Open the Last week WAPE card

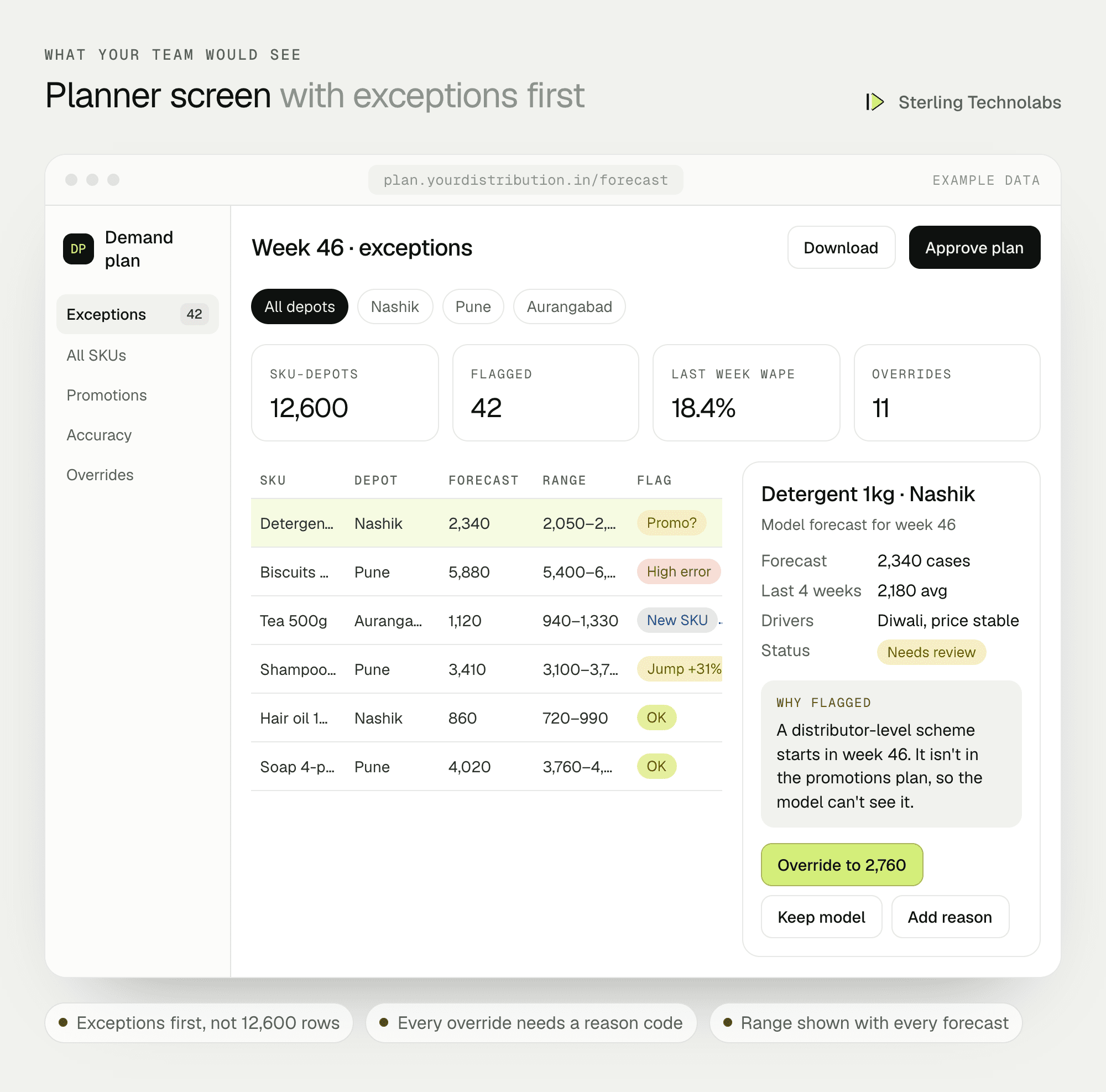[x=746, y=393]
